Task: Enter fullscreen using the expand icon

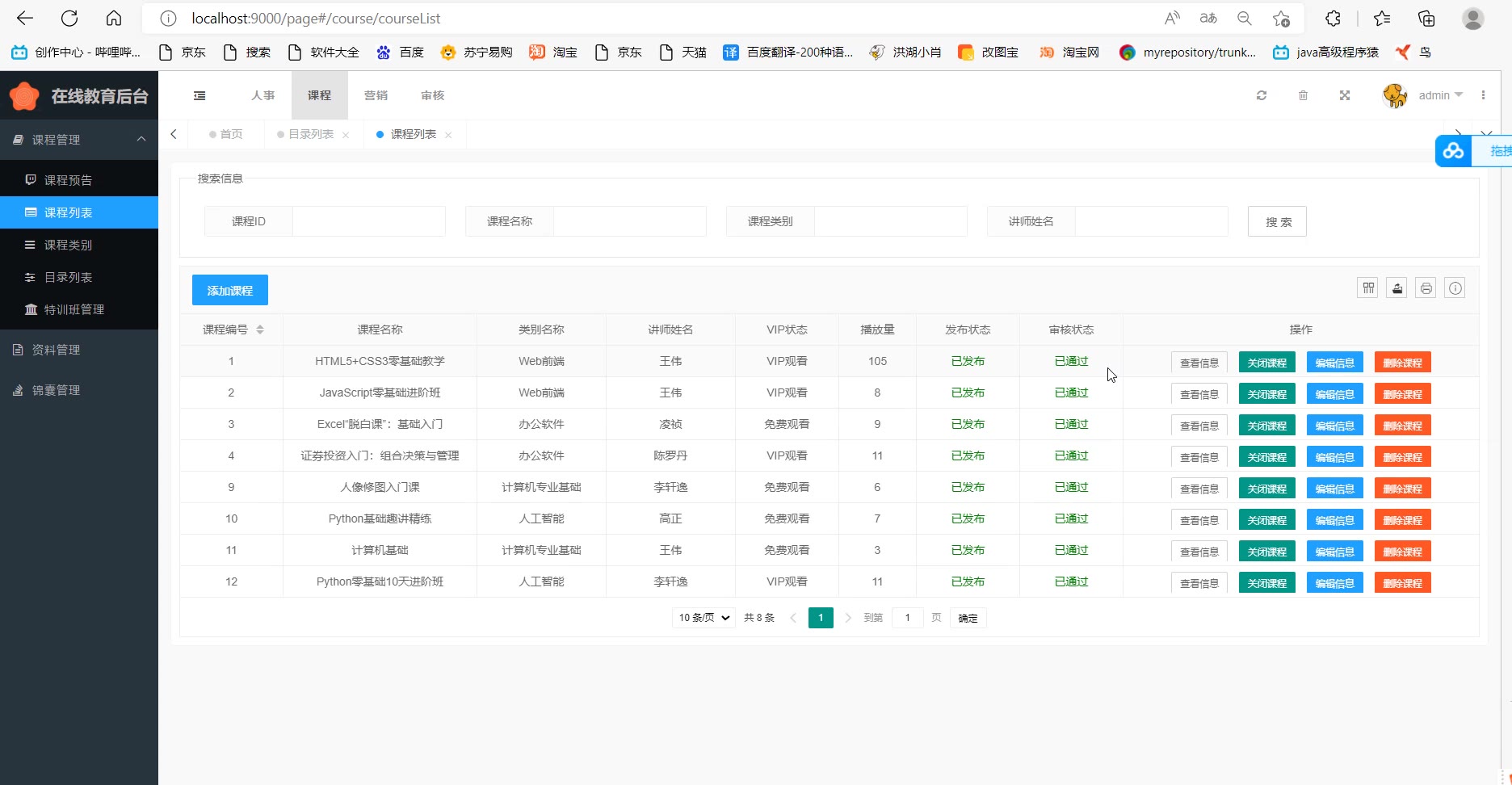Action: point(1345,95)
